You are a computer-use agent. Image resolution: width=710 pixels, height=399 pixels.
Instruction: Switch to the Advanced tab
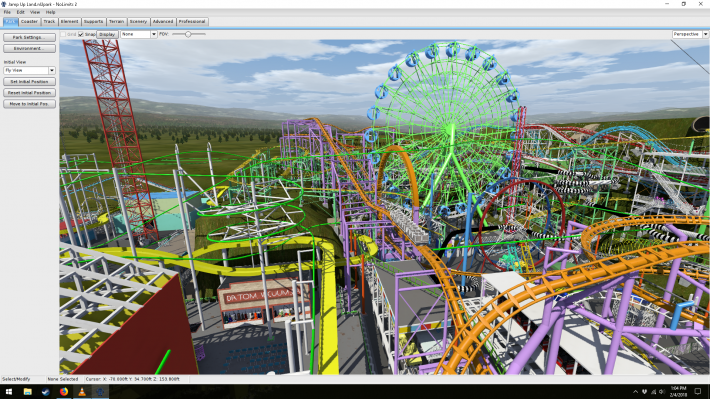pyautogui.click(x=163, y=22)
